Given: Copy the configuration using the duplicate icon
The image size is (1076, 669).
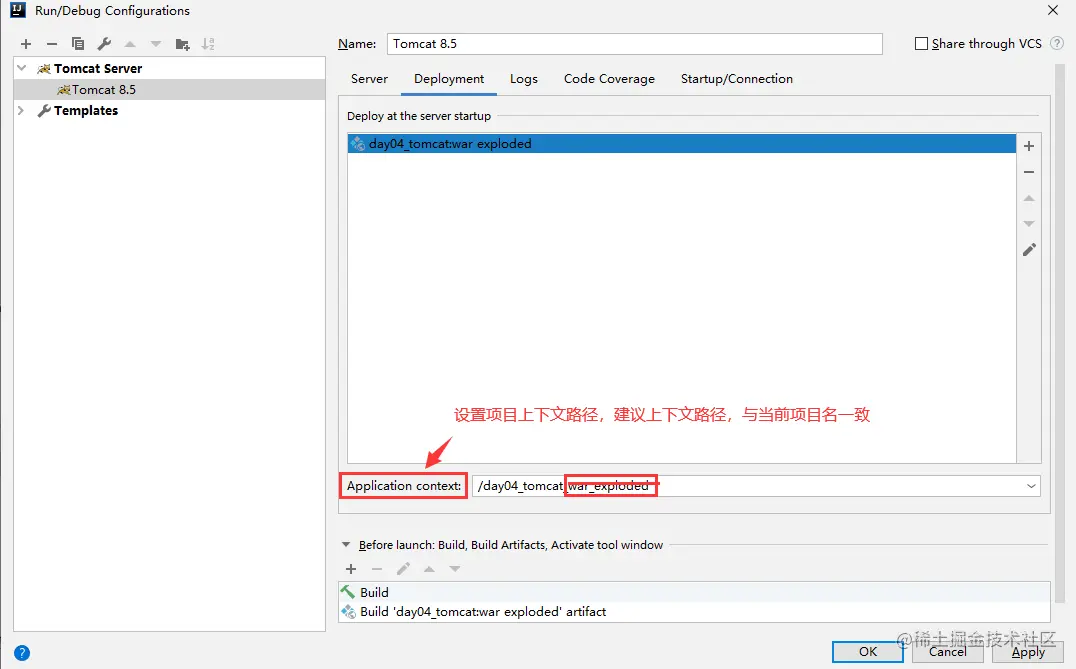Looking at the screenshot, I should coord(78,44).
